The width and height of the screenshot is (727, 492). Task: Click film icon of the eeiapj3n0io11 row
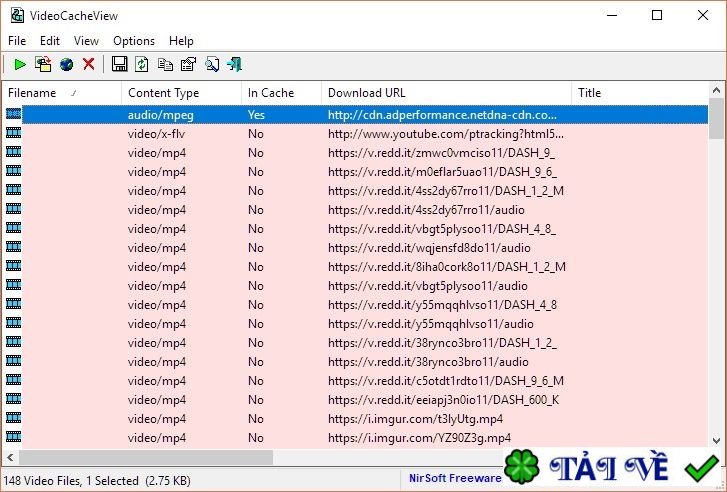click(x=13, y=399)
